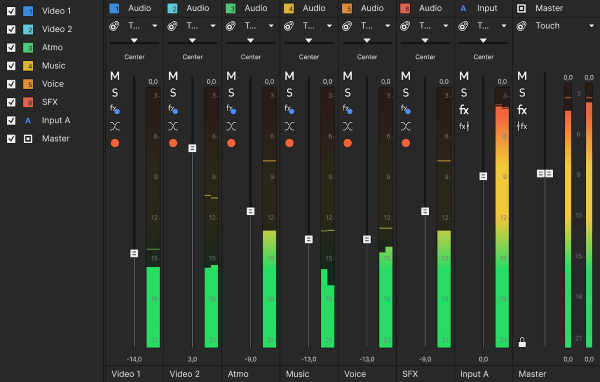Click the phase invert icon on SFX
This screenshot has height=382, width=600.
(x=406, y=126)
